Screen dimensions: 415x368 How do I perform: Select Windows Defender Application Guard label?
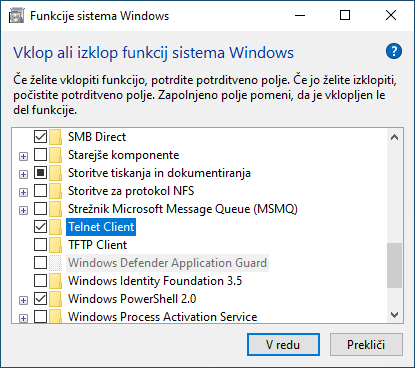pyautogui.click(x=167, y=263)
